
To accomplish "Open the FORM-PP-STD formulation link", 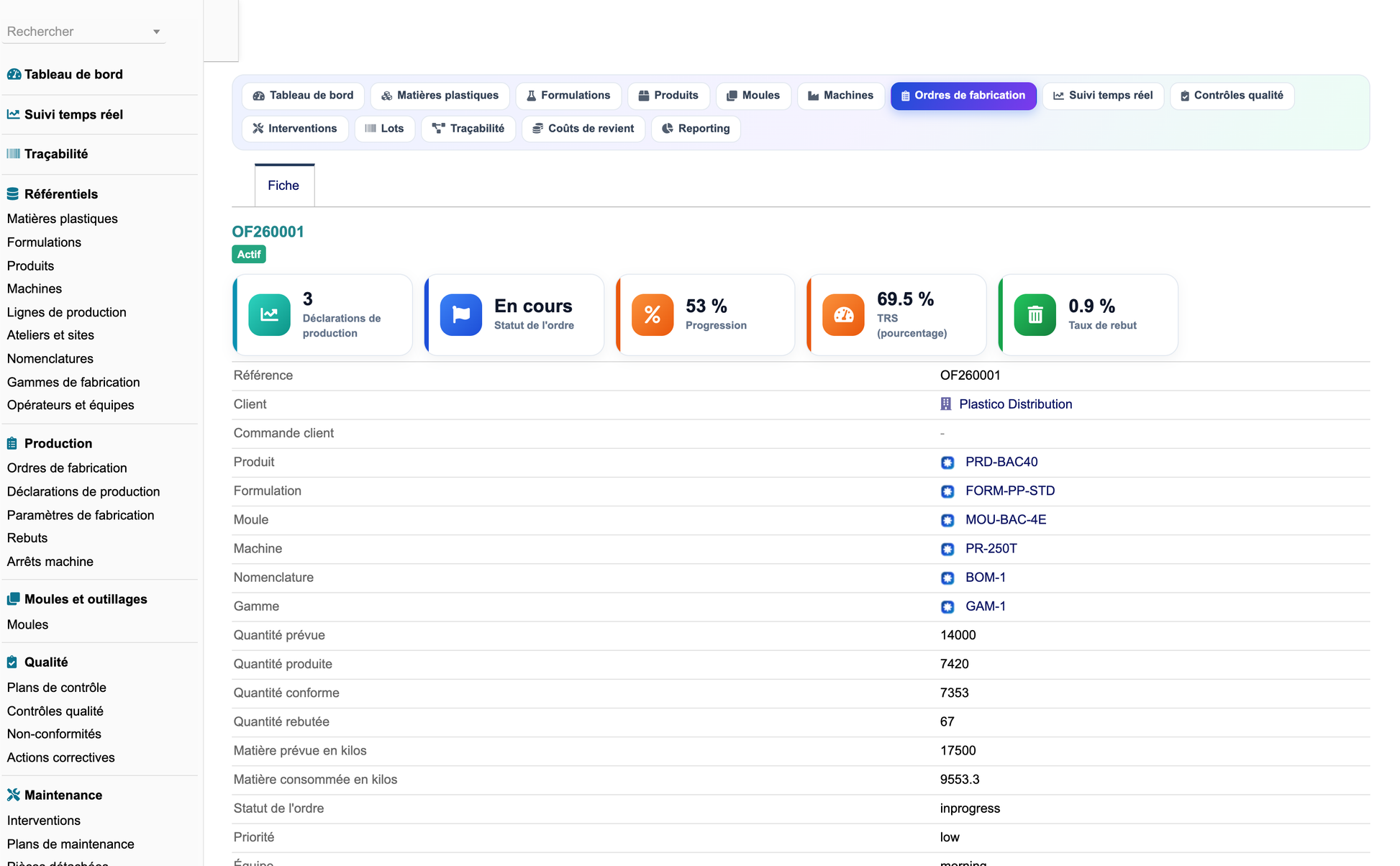I will (x=1010, y=491).
